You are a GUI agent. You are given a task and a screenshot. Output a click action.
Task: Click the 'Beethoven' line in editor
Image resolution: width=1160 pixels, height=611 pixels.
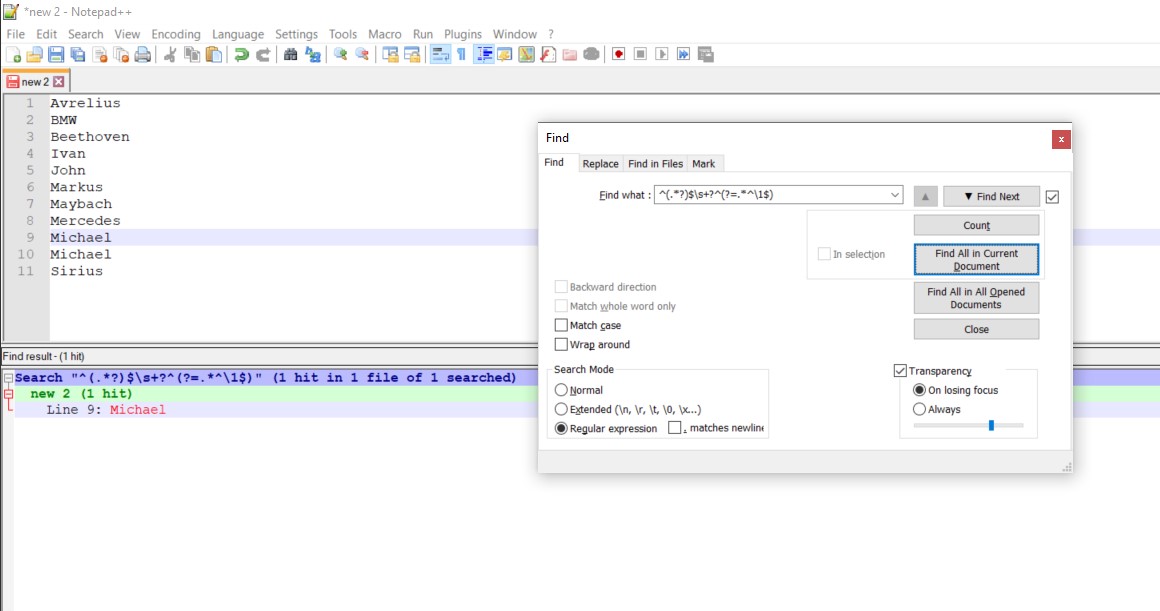point(90,137)
